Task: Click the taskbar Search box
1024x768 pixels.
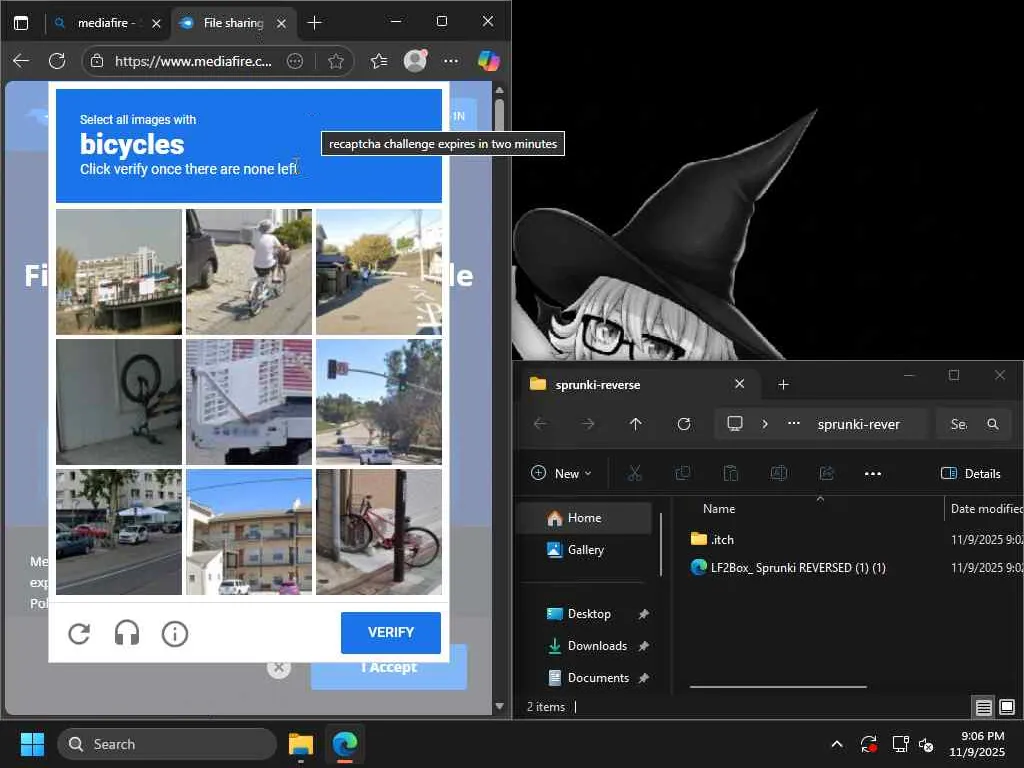Action: pos(167,744)
